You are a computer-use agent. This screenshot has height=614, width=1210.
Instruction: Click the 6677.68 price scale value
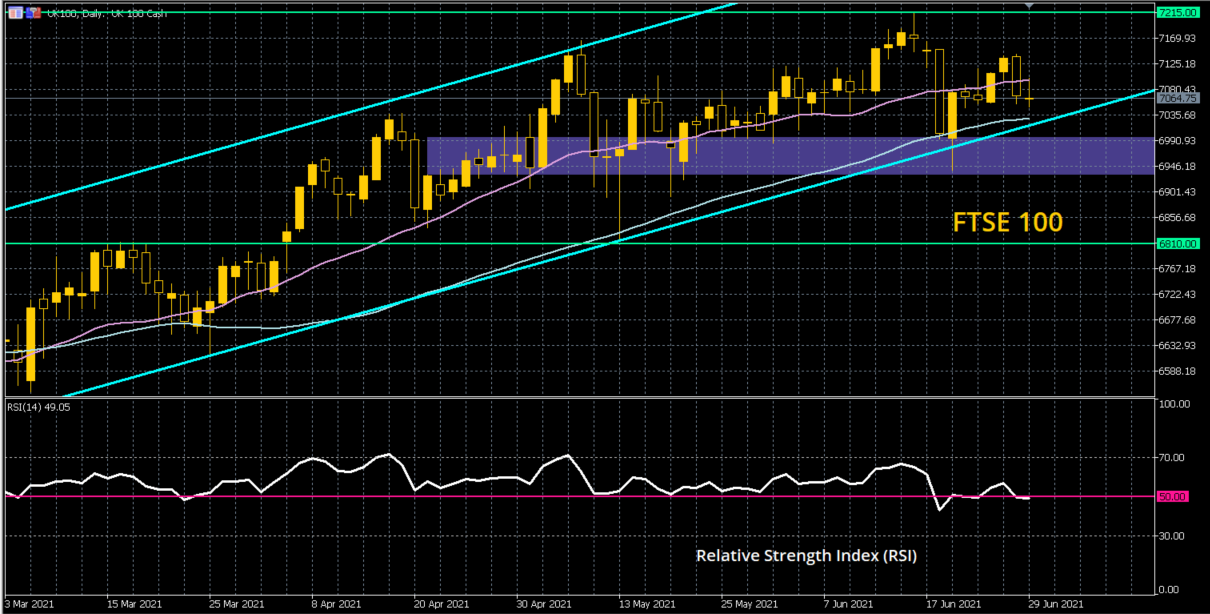point(1177,320)
